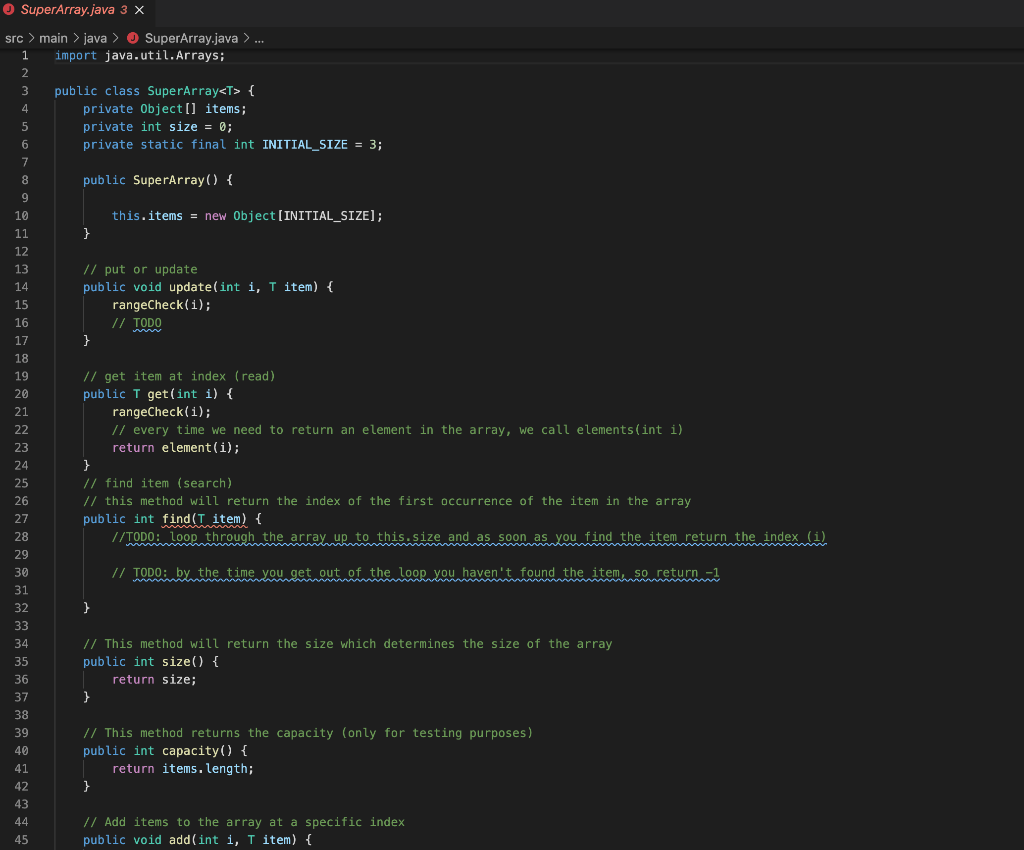Click the INITIAL_SIZE constant on line 6
Viewport: 1024px width, 850px height.
[305, 144]
